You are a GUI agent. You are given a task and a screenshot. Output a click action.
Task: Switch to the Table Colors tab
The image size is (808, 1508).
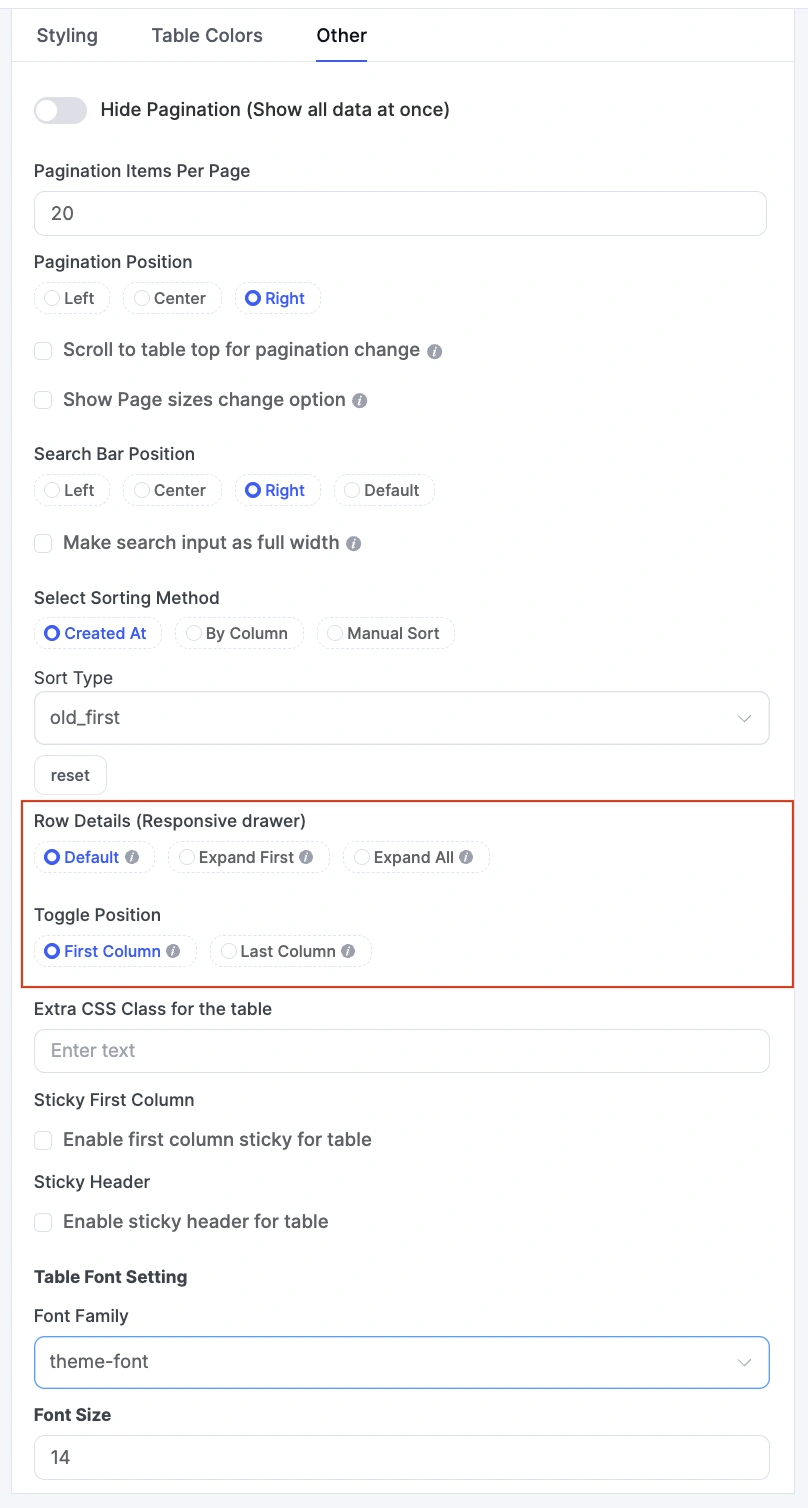click(206, 36)
